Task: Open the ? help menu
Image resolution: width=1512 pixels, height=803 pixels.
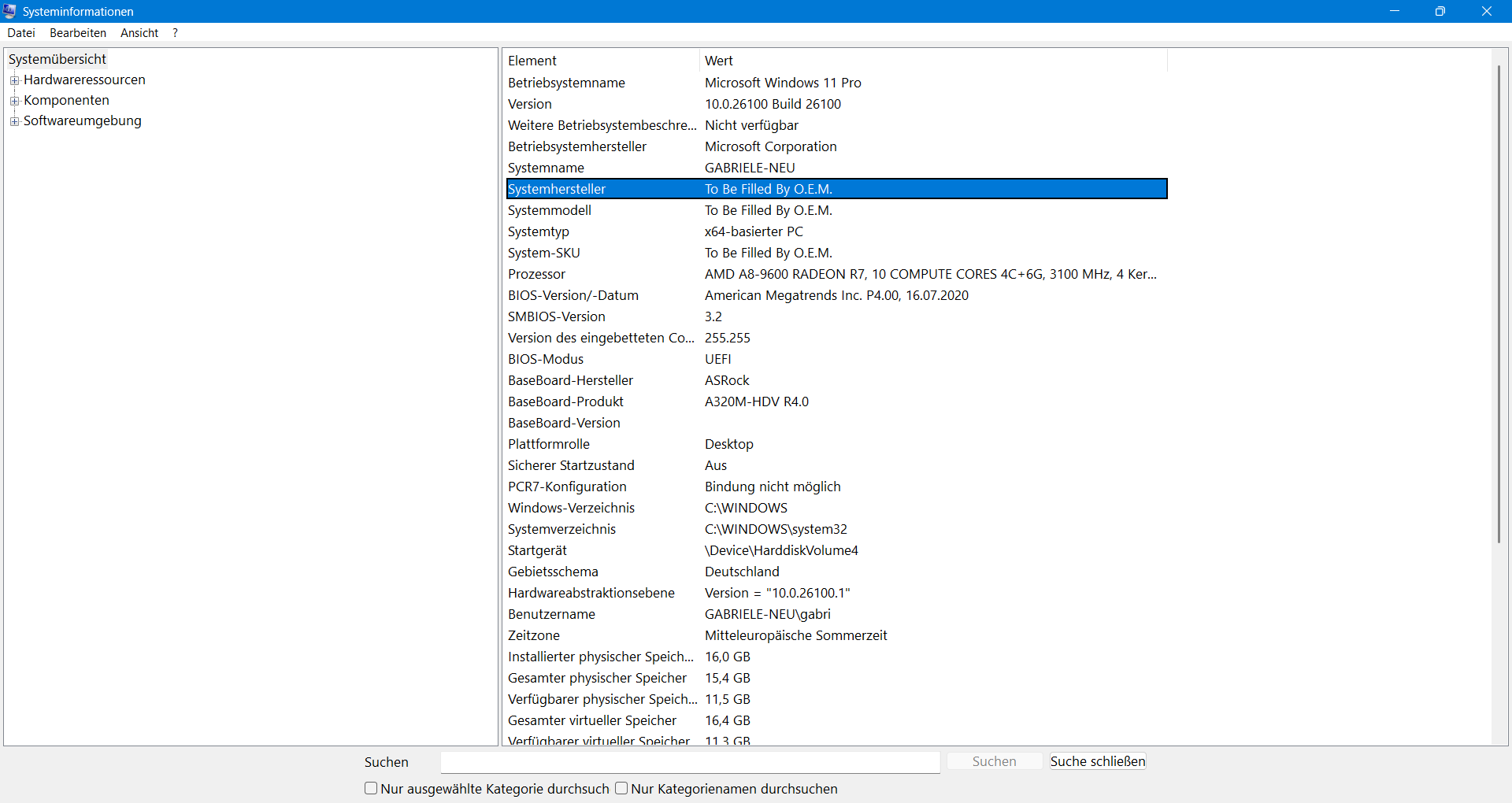Action: pos(175,33)
